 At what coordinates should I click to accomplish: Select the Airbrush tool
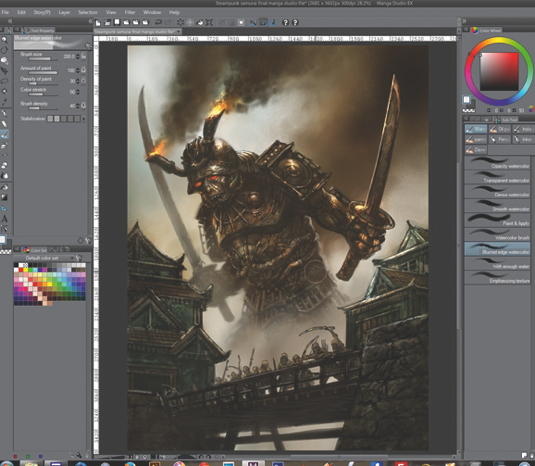pos(4,145)
